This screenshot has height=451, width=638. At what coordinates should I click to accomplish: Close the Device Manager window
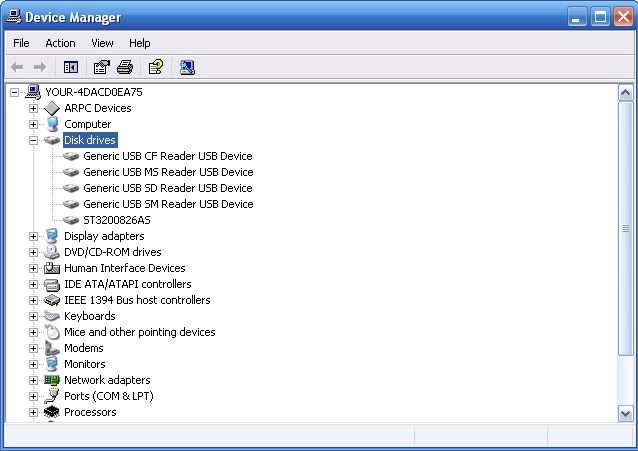pyautogui.click(x=623, y=17)
